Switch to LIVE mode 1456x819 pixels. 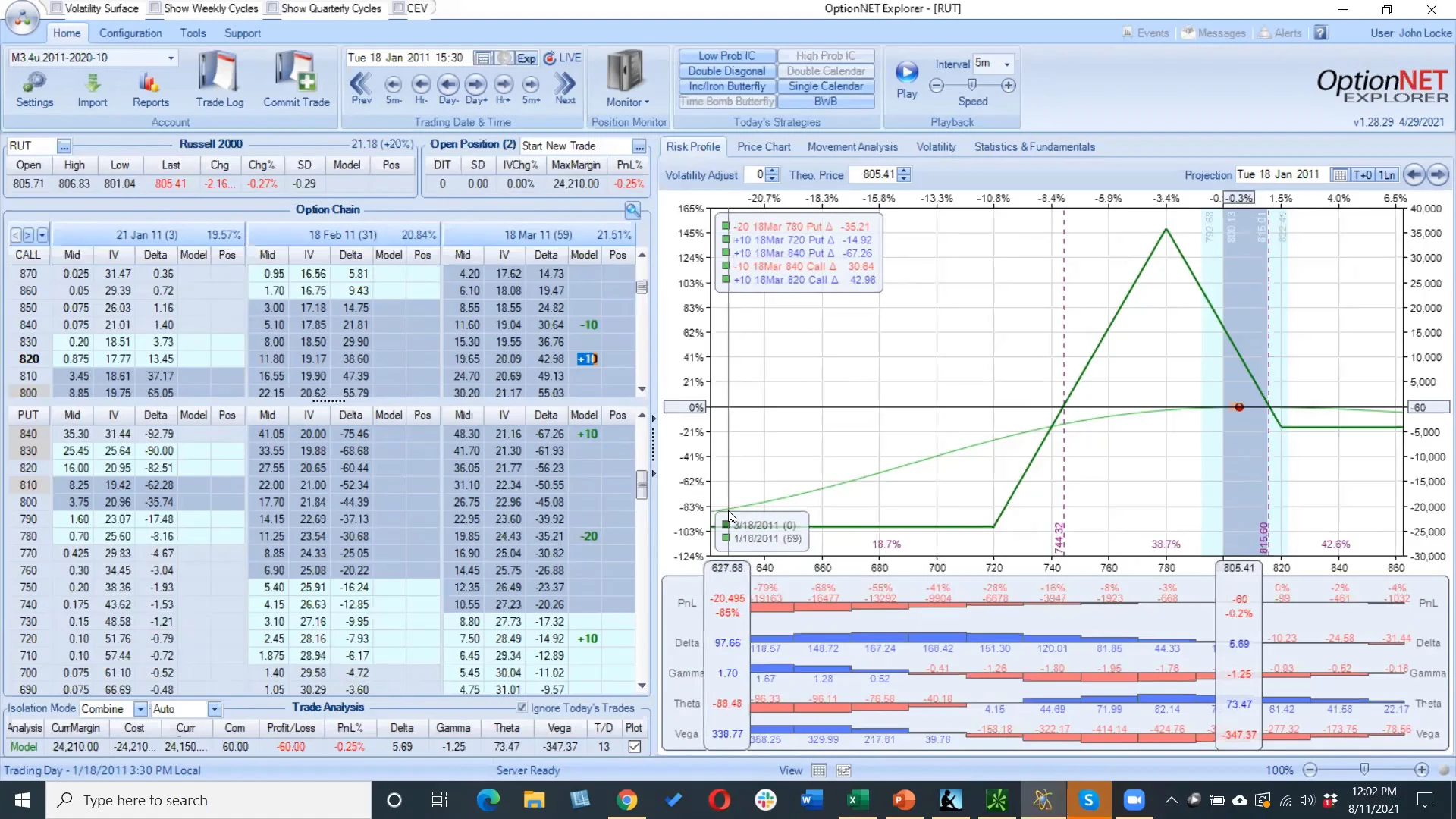coord(562,58)
